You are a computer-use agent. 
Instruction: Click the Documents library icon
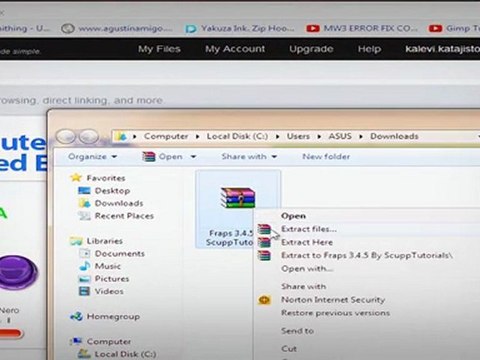[x=84, y=253]
